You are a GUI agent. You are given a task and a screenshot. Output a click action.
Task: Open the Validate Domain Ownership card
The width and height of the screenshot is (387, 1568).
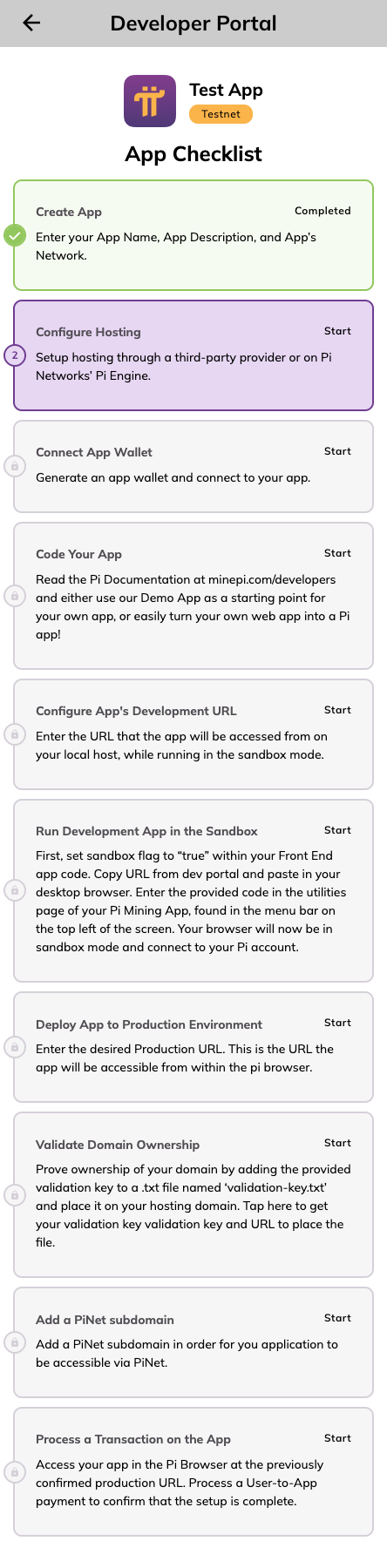193,1195
